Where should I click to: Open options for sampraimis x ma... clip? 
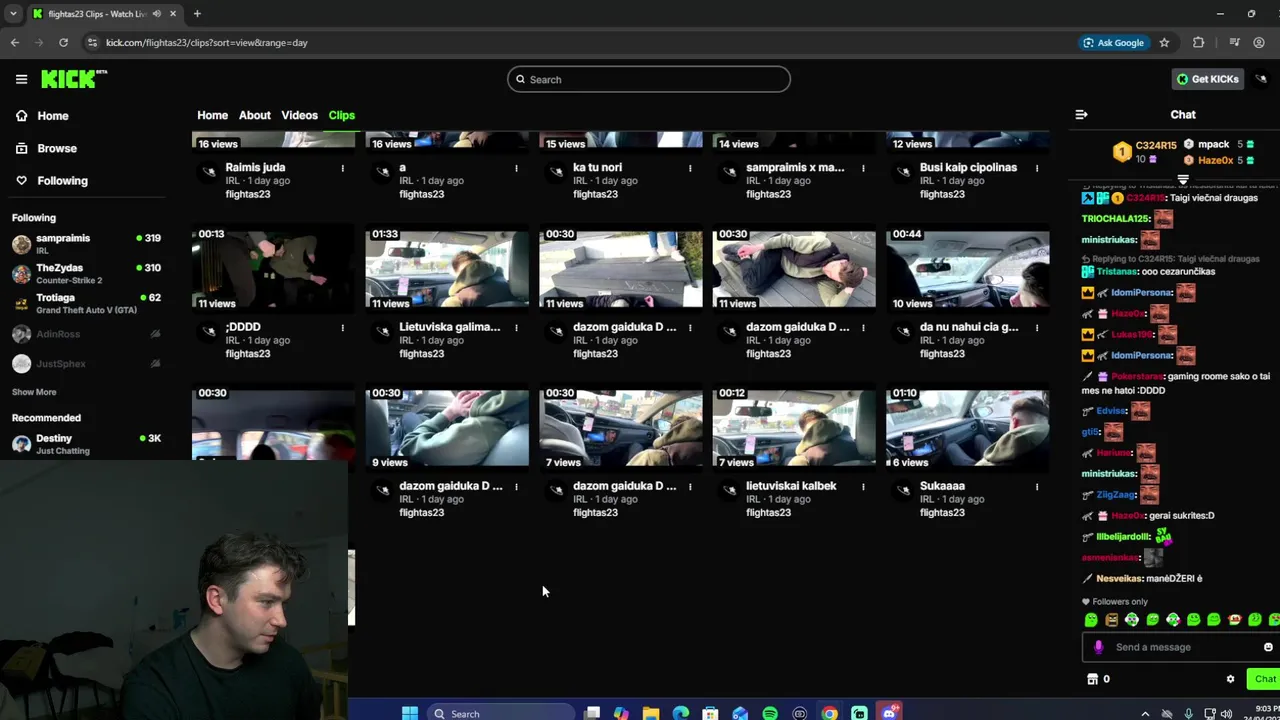coord(863,168)
